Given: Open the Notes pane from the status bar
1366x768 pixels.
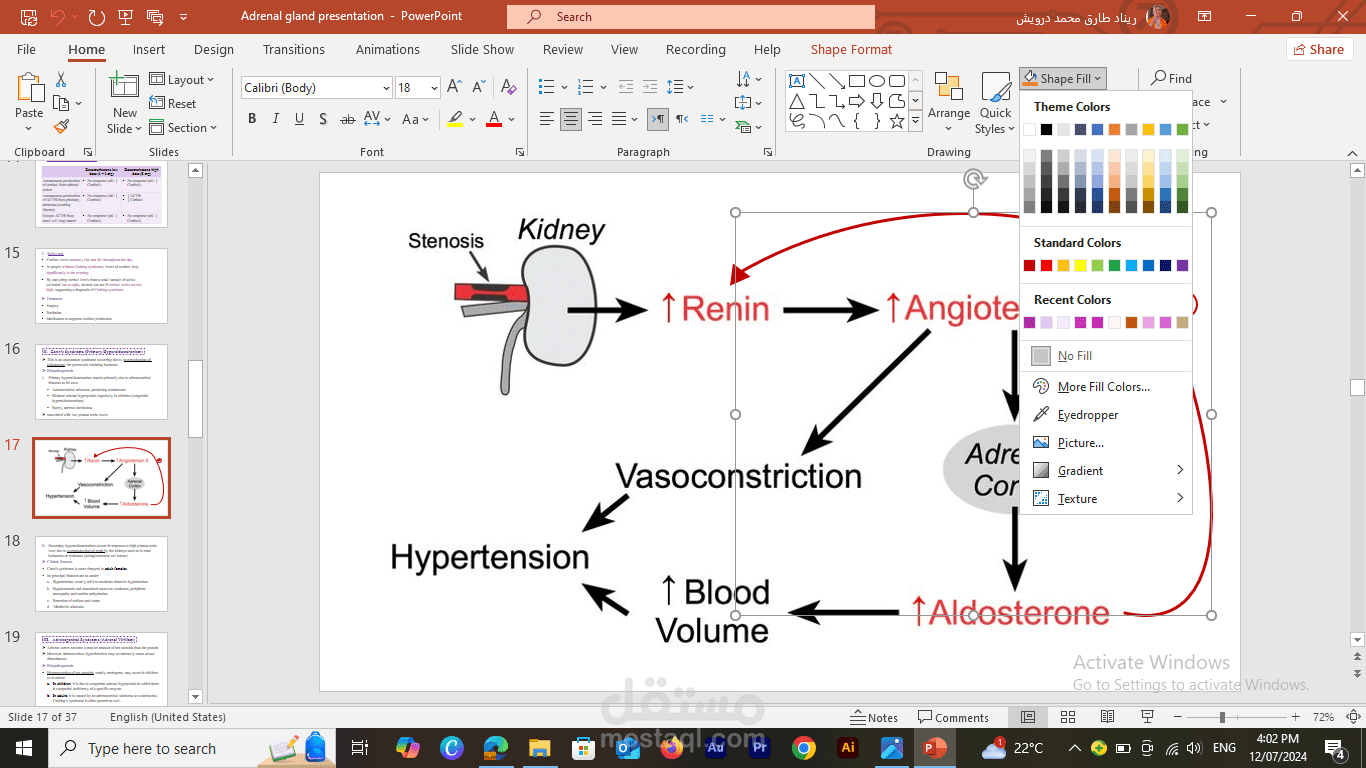Looking at the screenshot, I should pos(874,717).
